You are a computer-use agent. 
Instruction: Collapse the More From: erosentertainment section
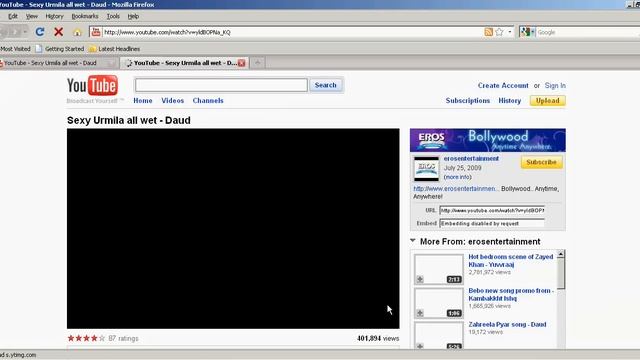coord(413,241)
